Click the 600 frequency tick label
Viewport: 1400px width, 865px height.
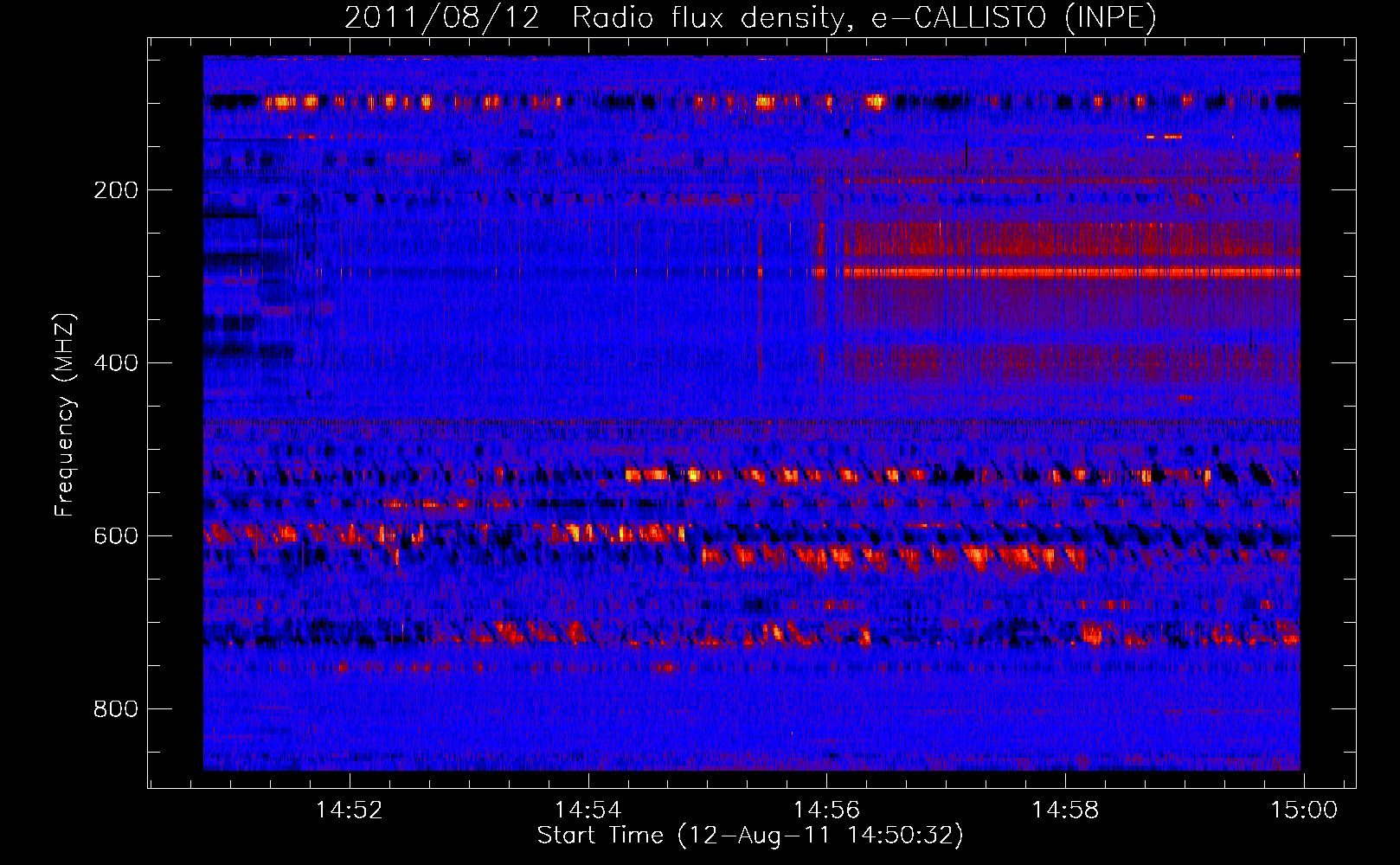[116, 536]
